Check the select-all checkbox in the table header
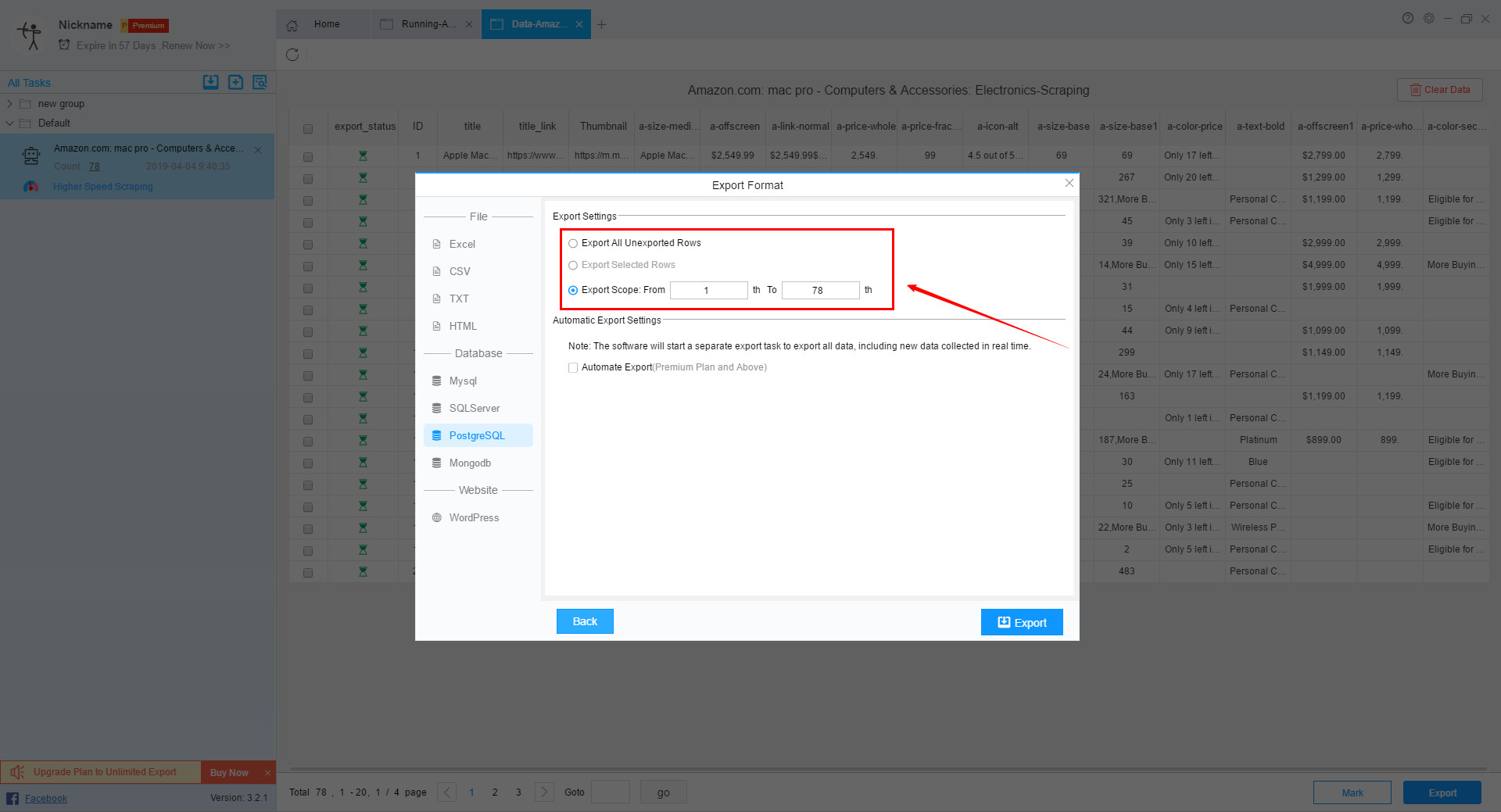 point(308,128)
